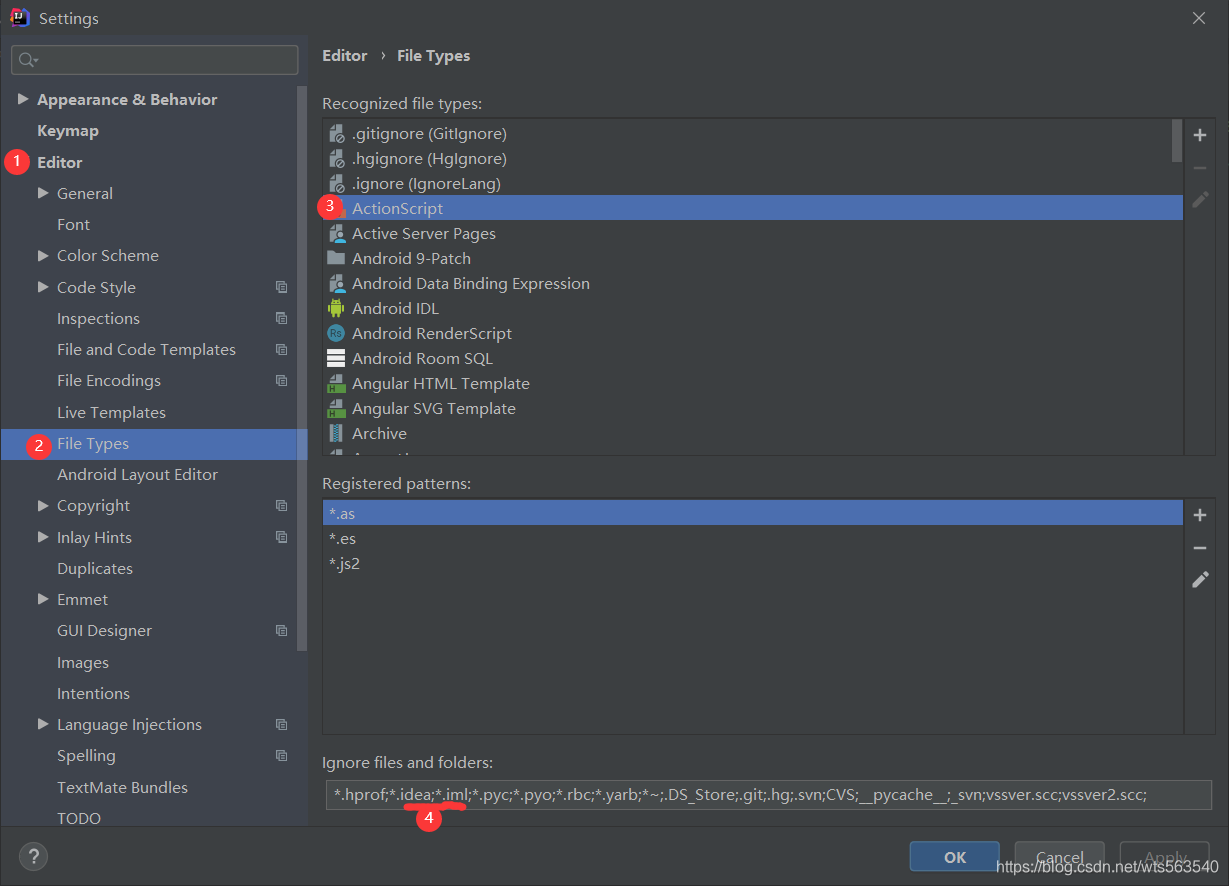This screenshot has height=886, width=1229.
Task: Expand the Code Style node
Action: (43, 287)
